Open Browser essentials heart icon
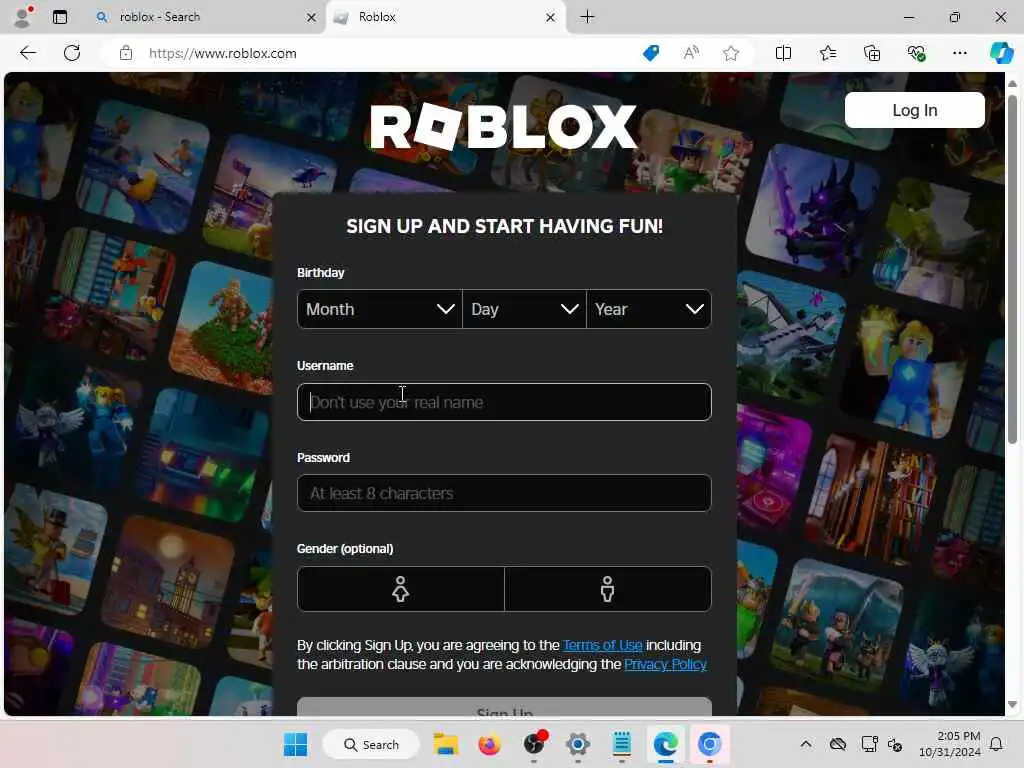The image size is (1024, 768). 916,53
